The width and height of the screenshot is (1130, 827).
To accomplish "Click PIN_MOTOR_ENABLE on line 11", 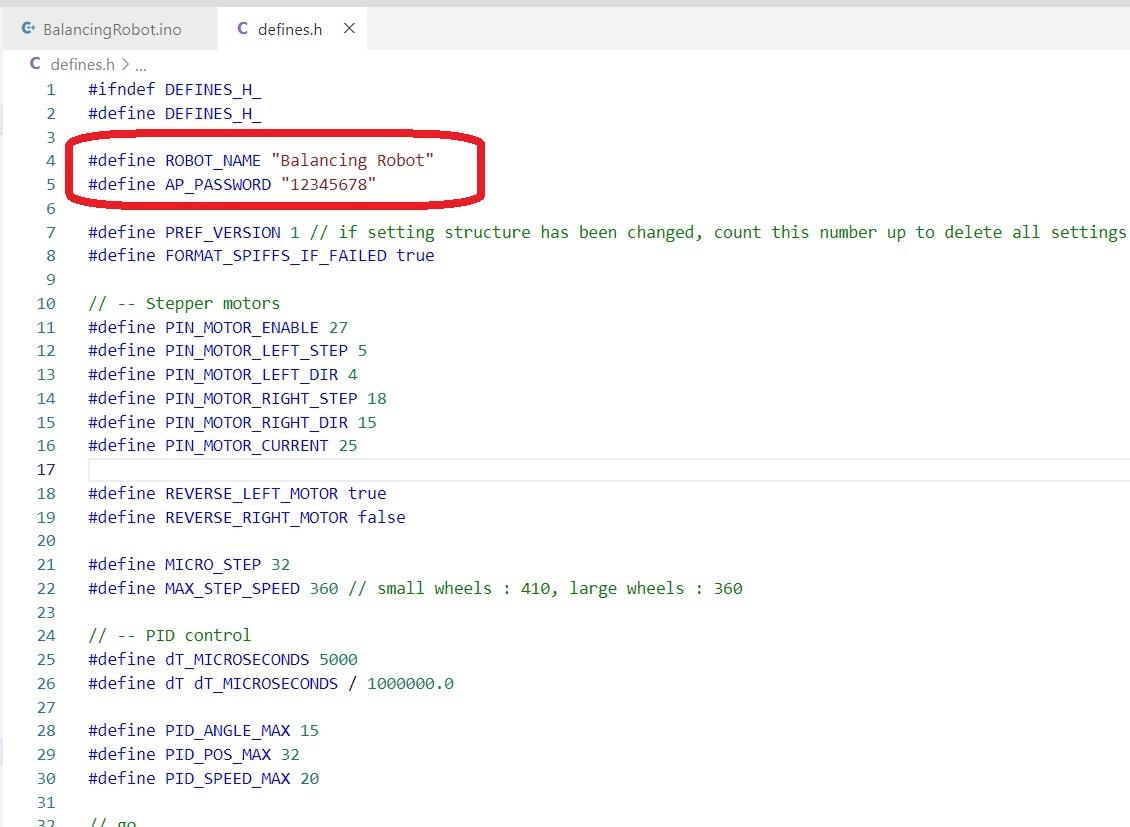I will pos(241,327).
